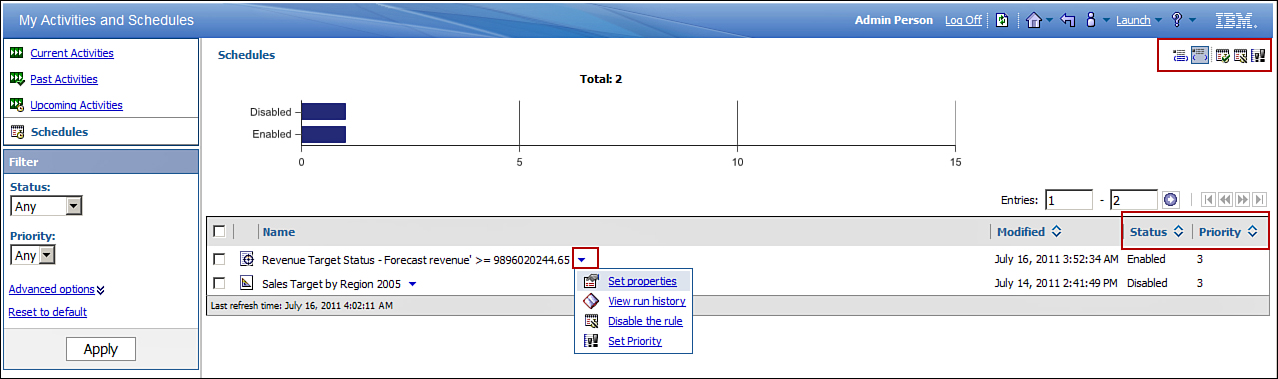Screen dimensions: 1278x379
Task: Tick the checkbox for Sales Target by Region 2005
Action: click(x=219, y=283)
